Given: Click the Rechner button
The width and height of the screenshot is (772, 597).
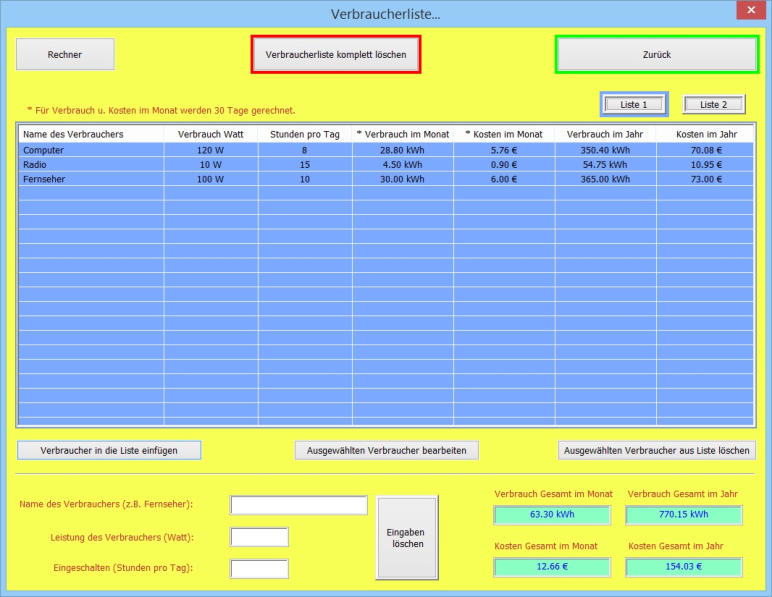Looking at the screenshot, I should point(65,55).
